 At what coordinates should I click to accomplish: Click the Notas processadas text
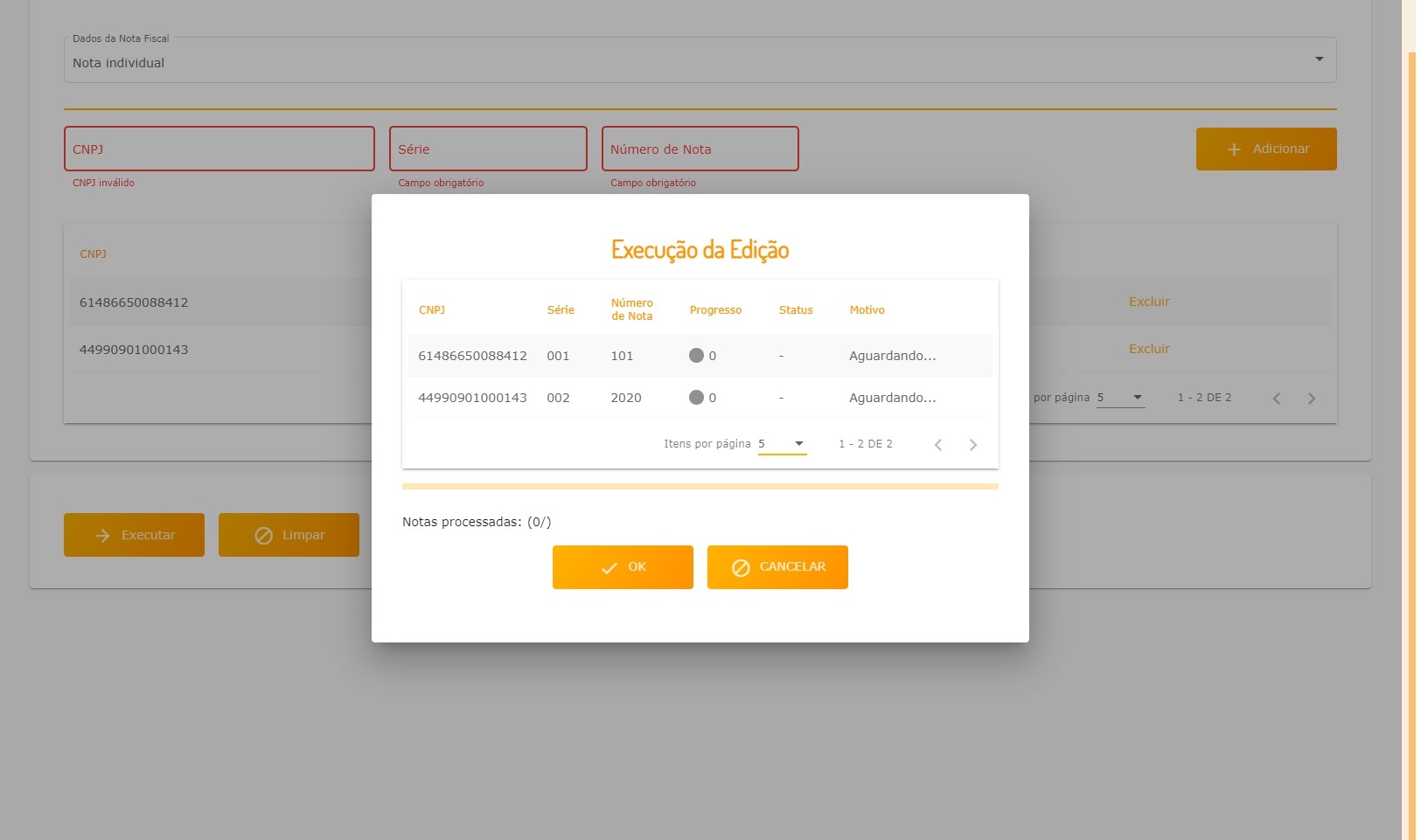click(477, 522)
